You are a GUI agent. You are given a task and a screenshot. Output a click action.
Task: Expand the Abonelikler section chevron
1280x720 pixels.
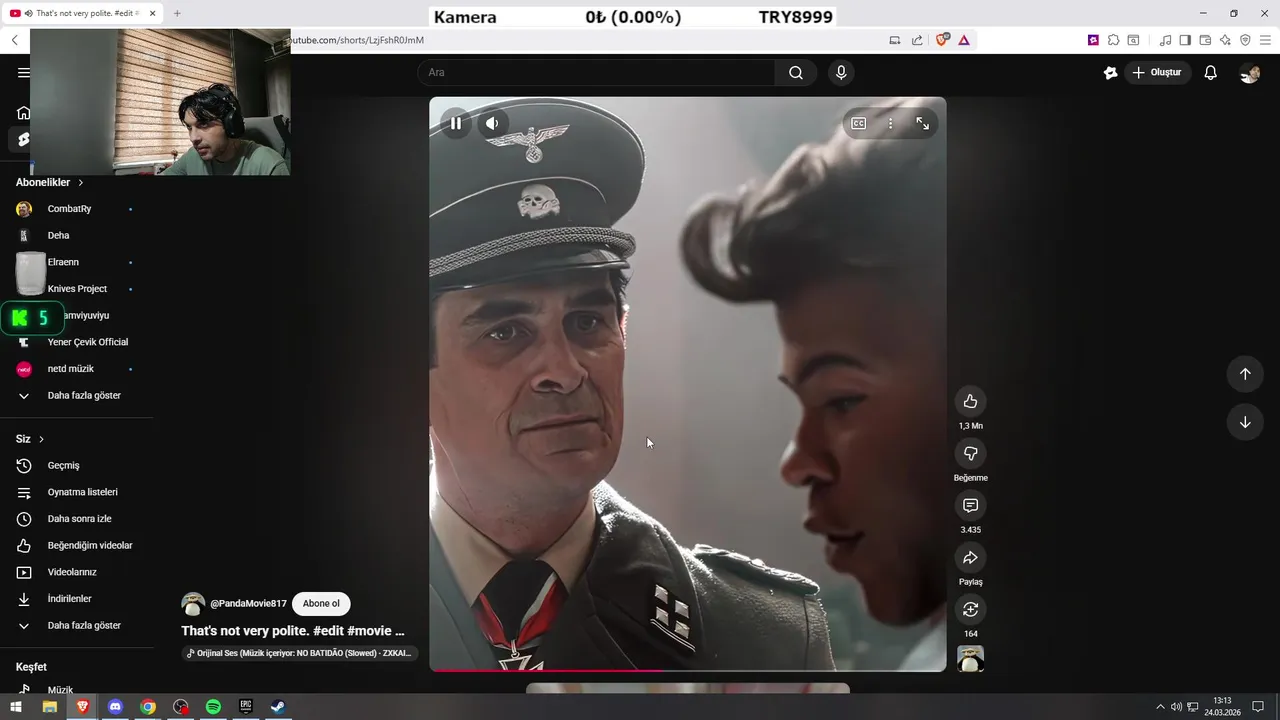81,183
